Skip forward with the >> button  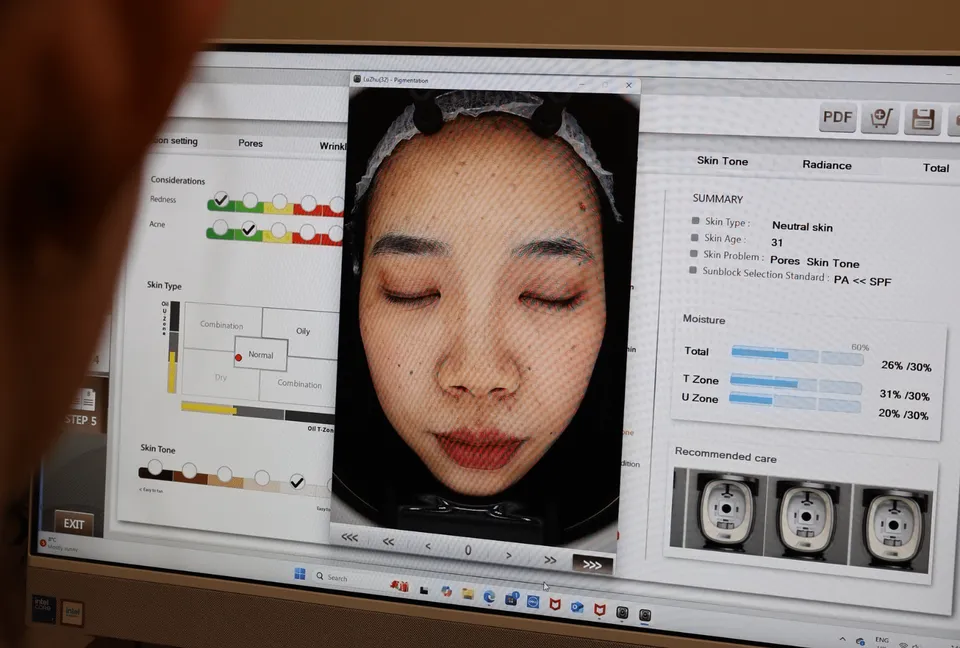(550, 560)
